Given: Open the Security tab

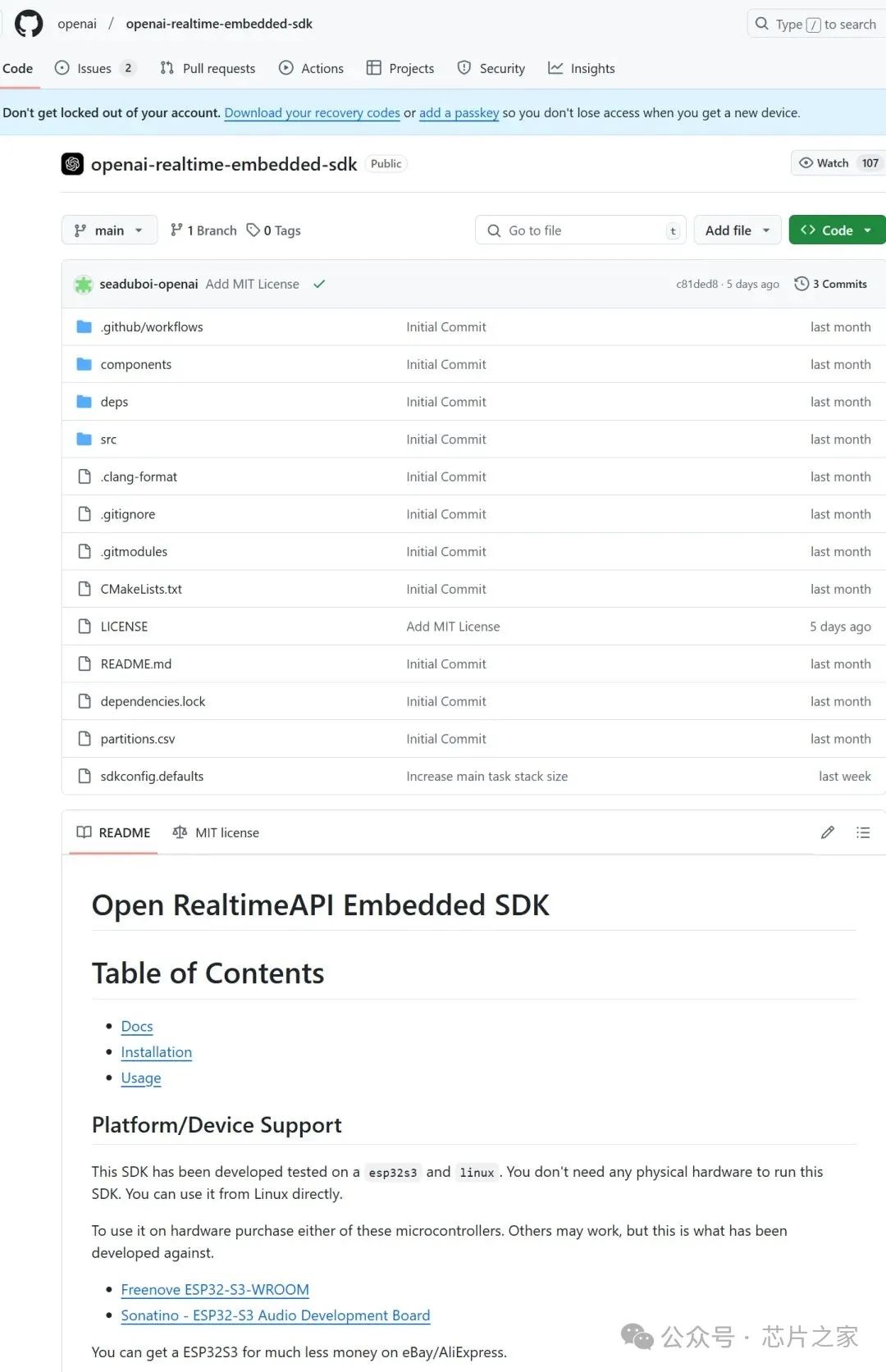Looking at the screenshot, I should [x=491, y=69].
